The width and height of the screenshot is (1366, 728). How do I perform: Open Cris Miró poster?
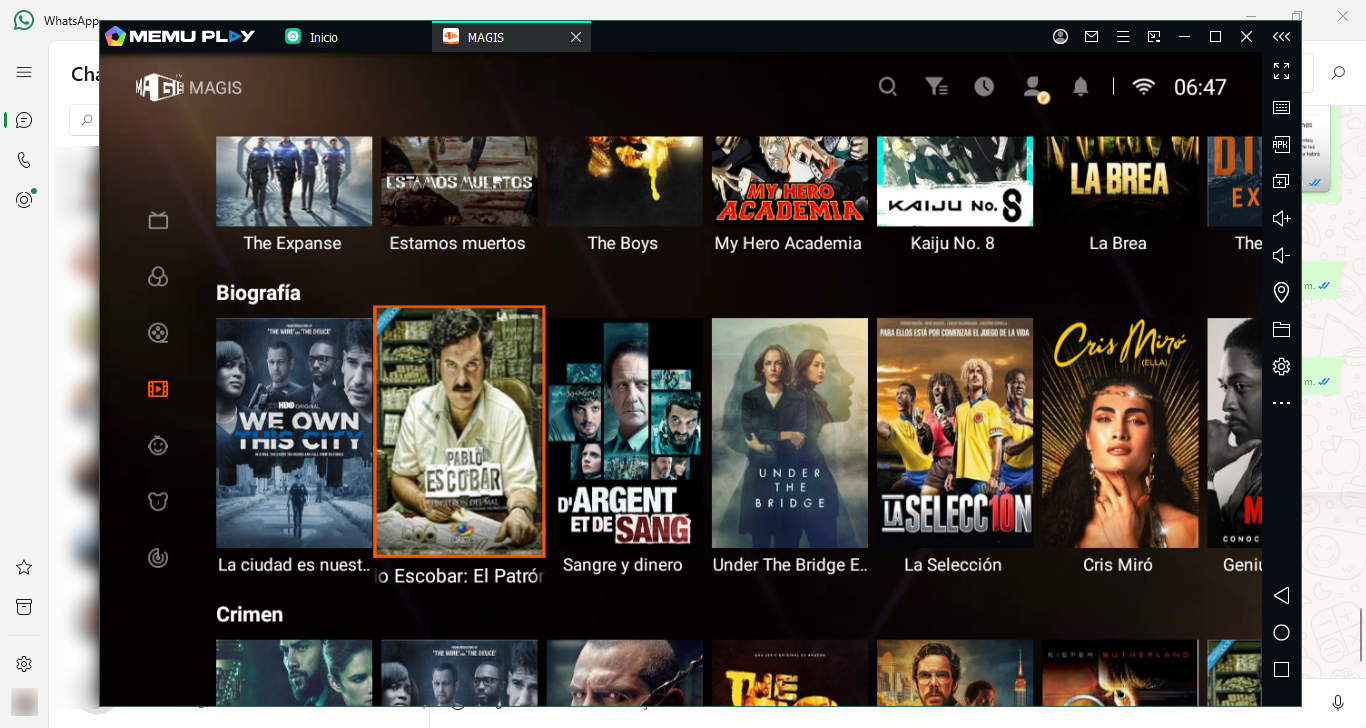click(1120, 433)
